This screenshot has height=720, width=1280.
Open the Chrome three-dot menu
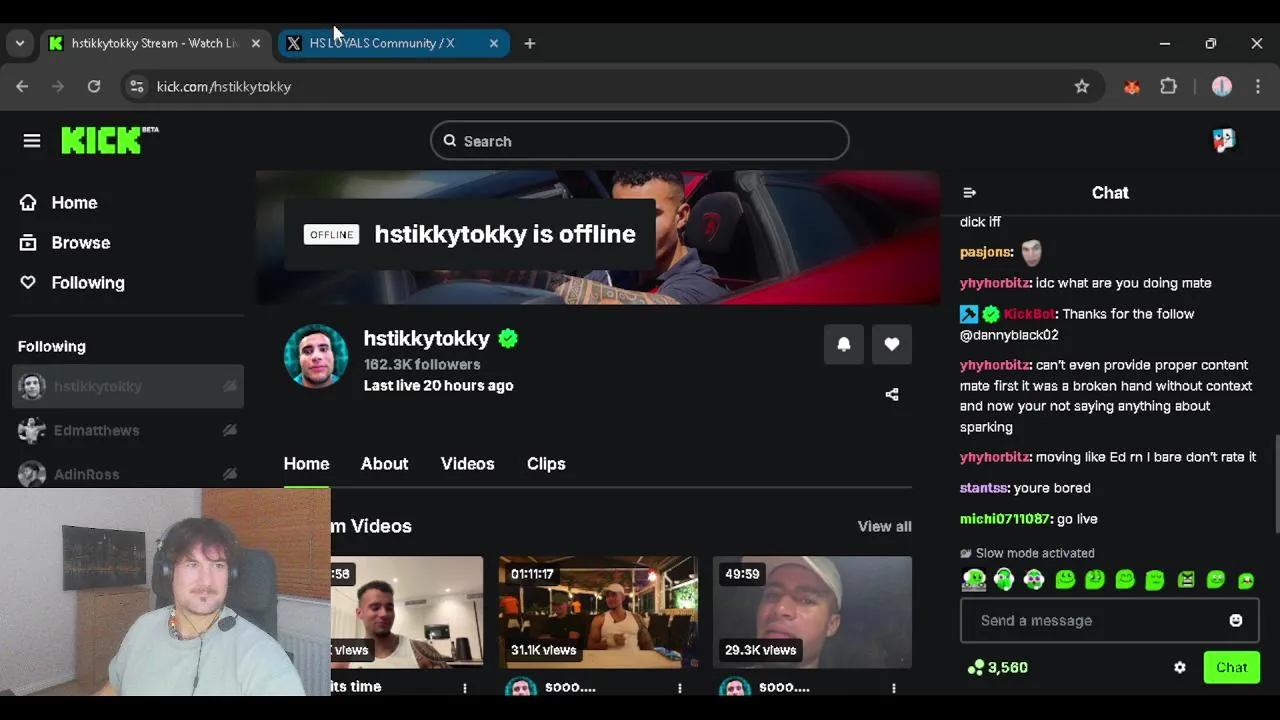1258,87
